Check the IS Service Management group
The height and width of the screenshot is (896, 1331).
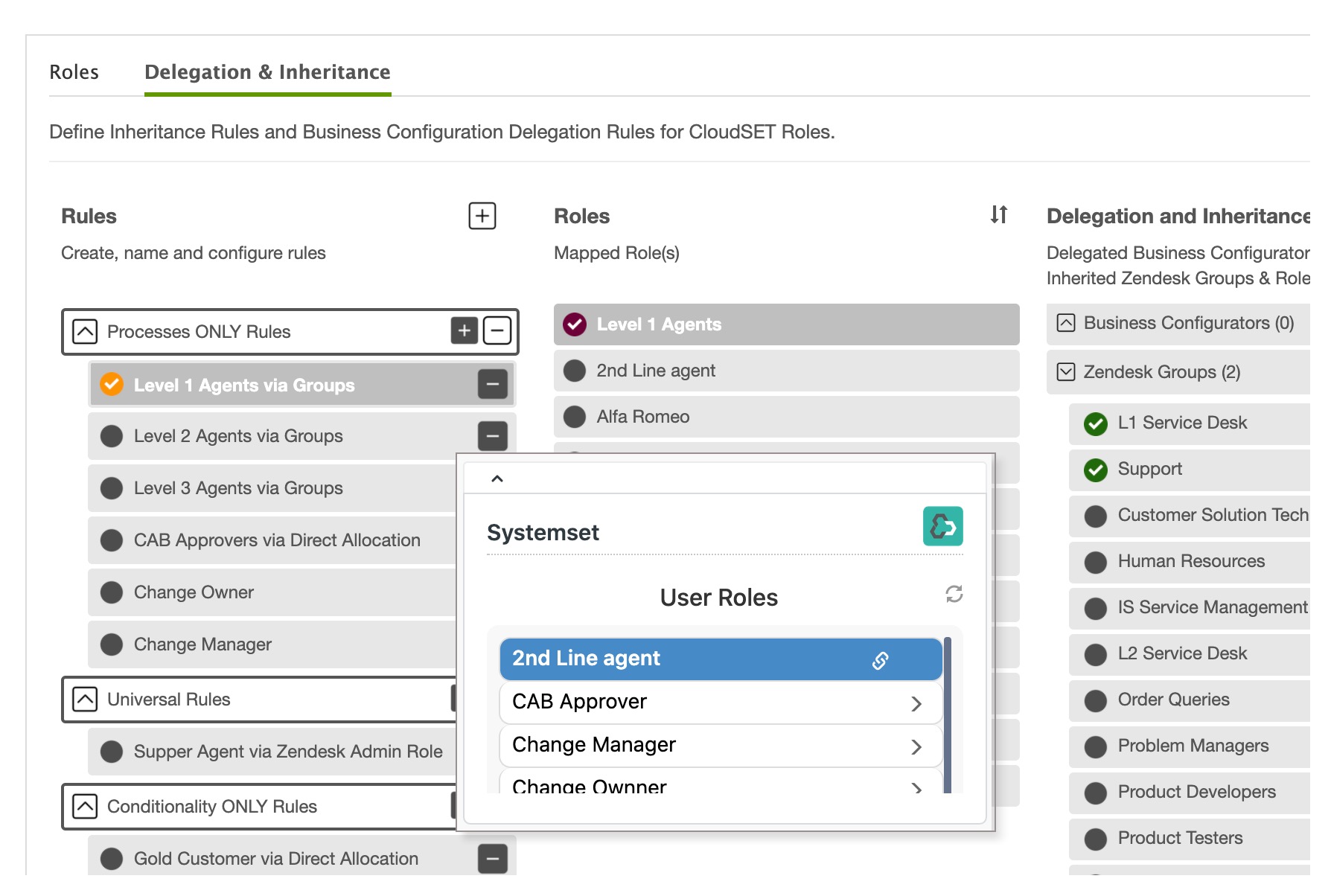tap(1096, 609)
